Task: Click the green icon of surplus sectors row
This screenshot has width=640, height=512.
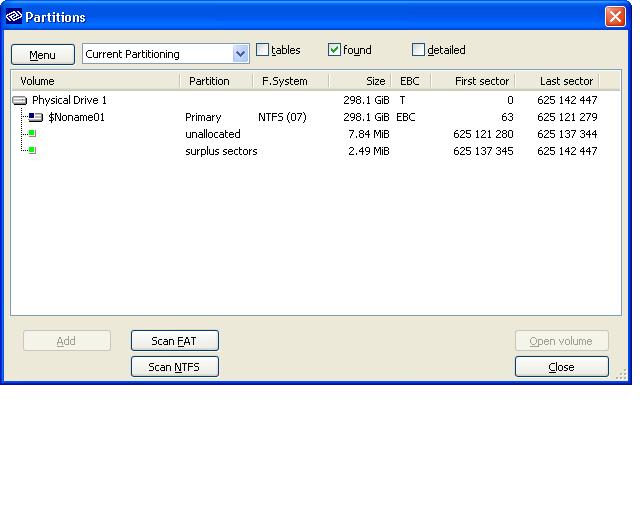Action: point(32,150)
